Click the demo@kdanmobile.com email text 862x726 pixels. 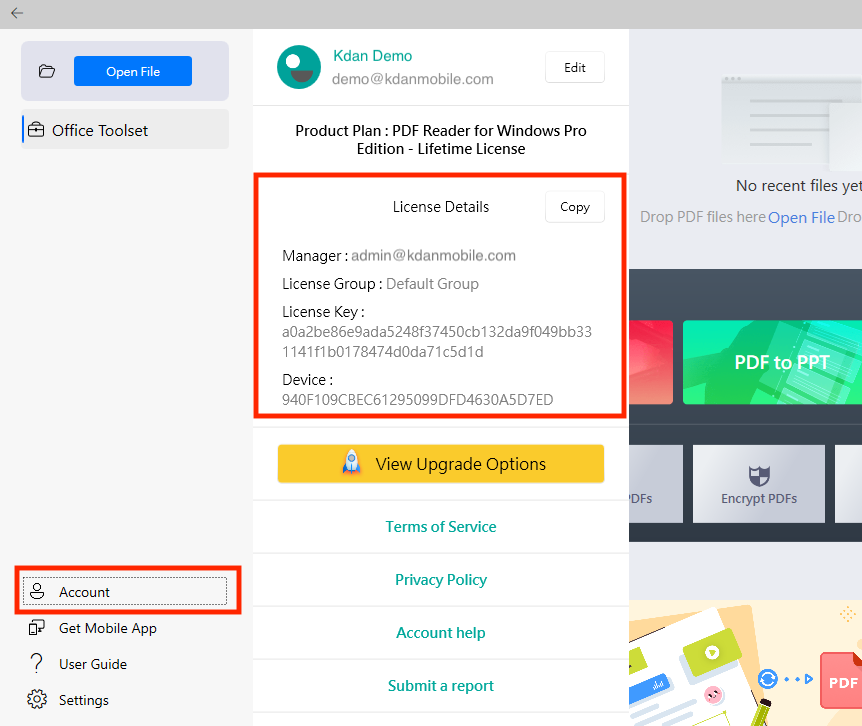coord(412,79)
